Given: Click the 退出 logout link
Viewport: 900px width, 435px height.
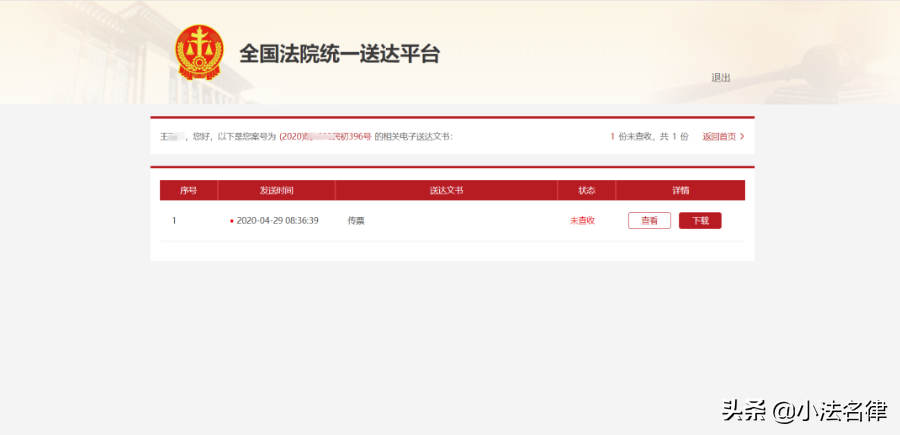Looking at the screenshot, I should [721, 78].
